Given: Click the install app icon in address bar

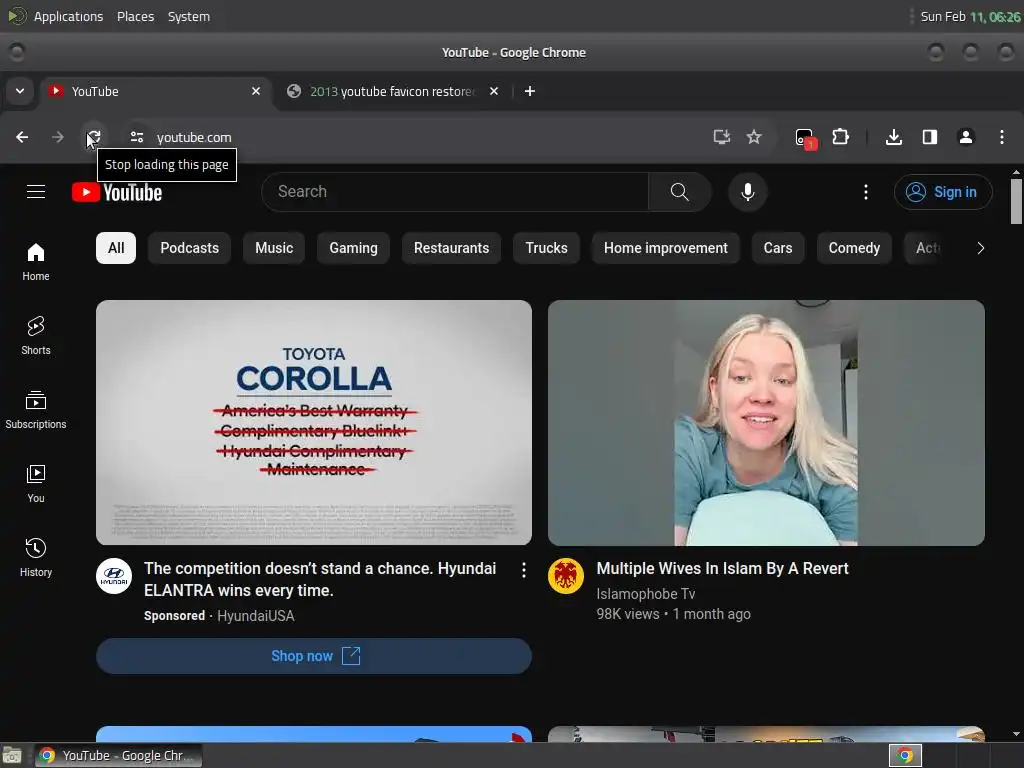Looking at the screenshot, I should (721, 137).
